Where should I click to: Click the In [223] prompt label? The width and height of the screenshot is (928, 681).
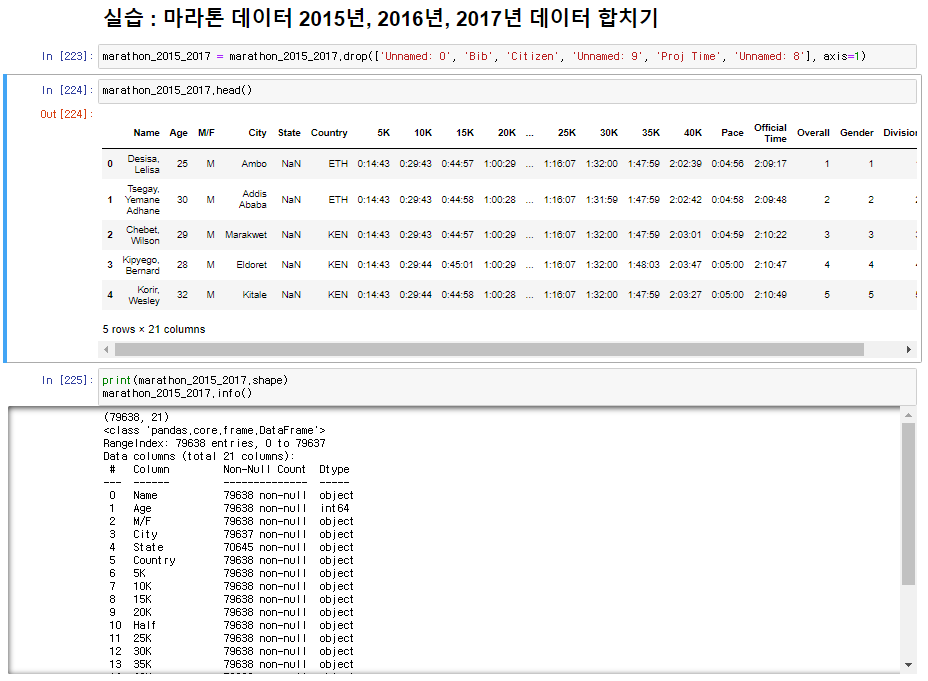click(x=67, y=56)
